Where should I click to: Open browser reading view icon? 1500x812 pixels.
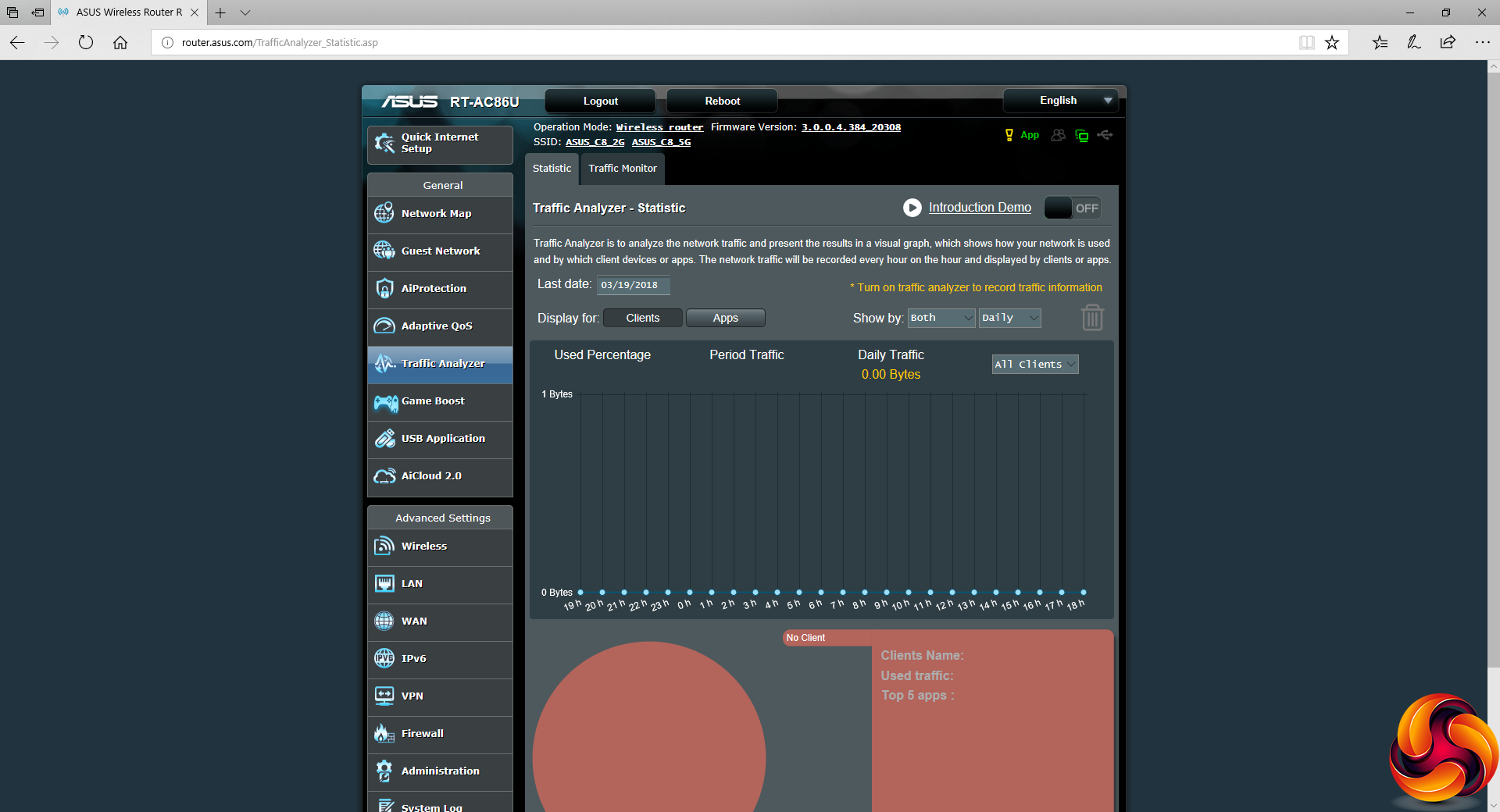point(1306,42)
